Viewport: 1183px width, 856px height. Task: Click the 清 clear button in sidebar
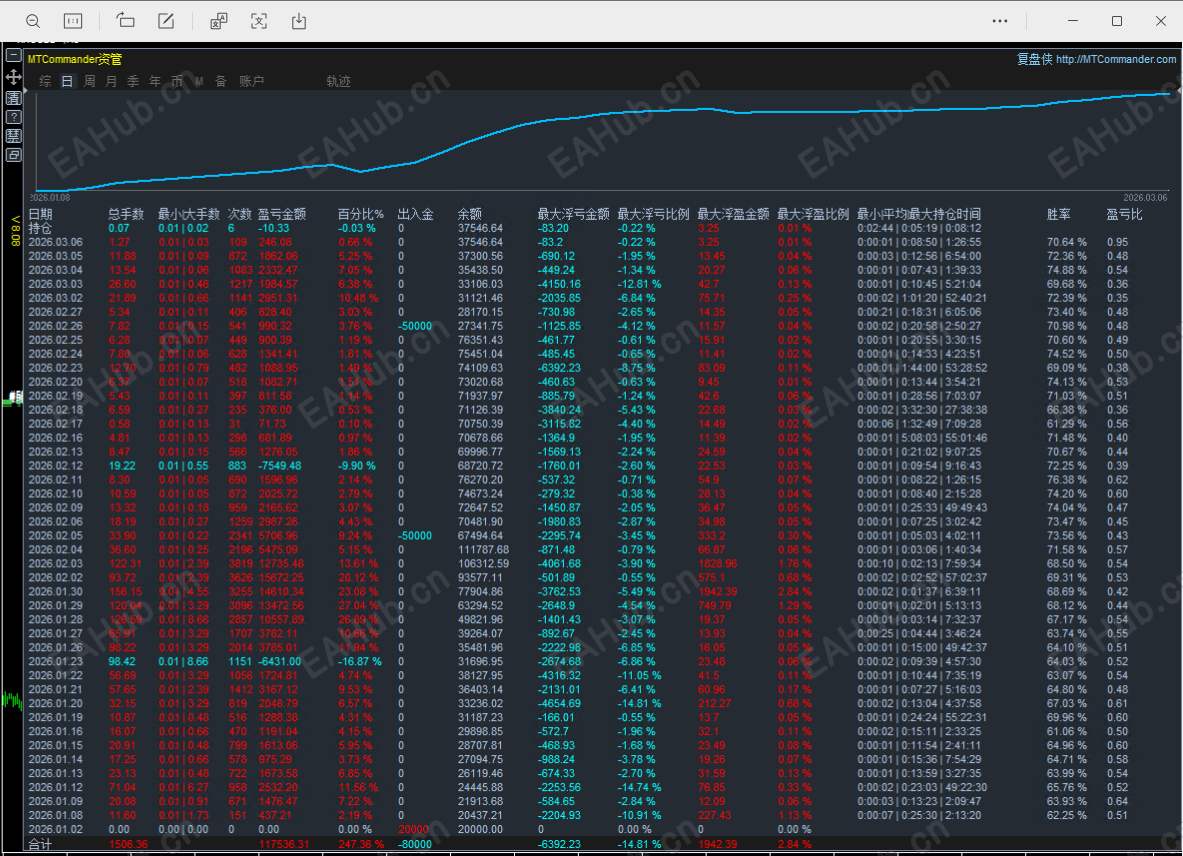14,97
